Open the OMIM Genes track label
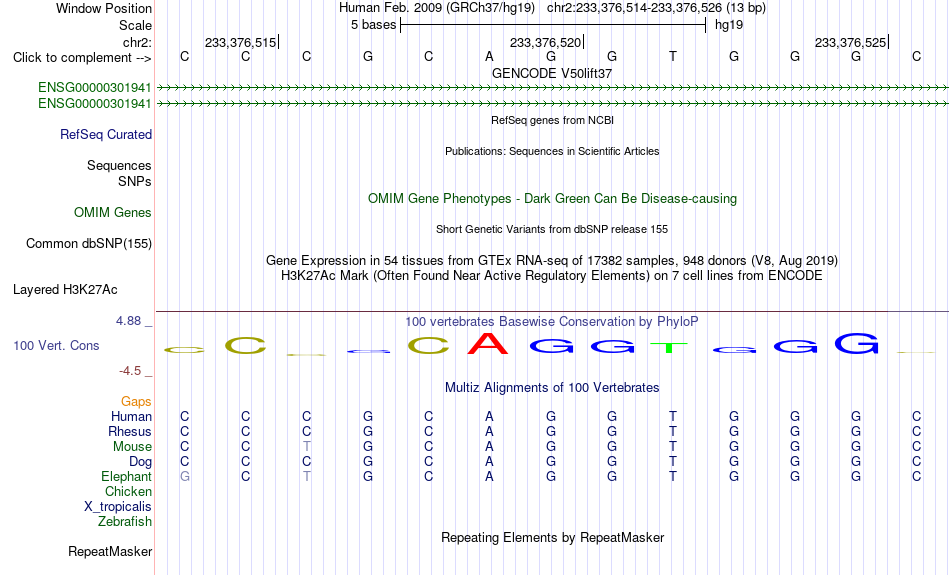The image size is (950, 575). pyautogui.click(x=112, y=213)
